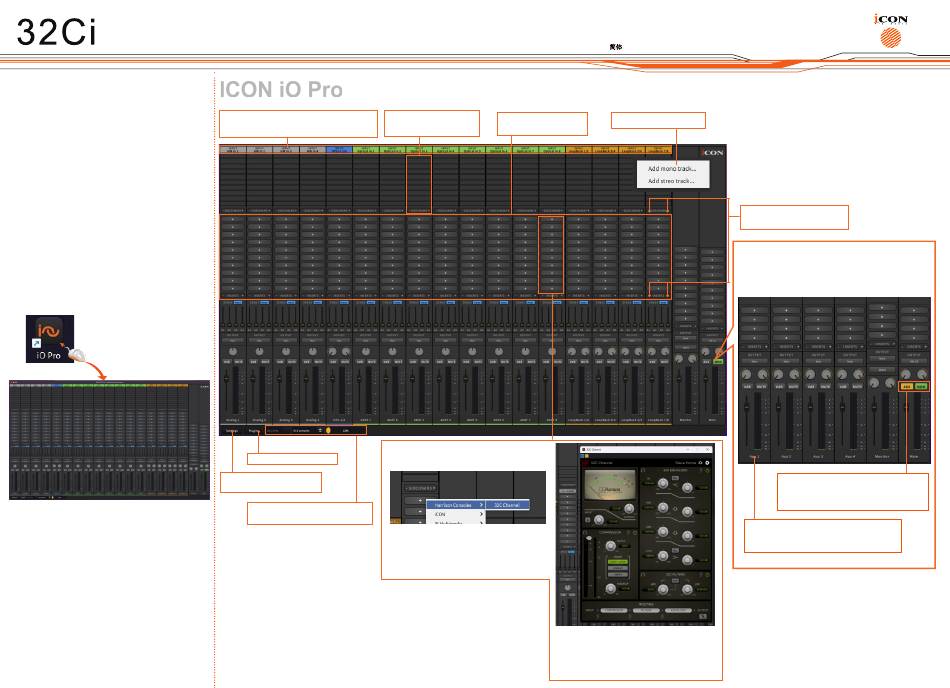Click the Settings button in the mixer footer
The width and height of the screenshot is (950, 688).
(x=232, y=431)
